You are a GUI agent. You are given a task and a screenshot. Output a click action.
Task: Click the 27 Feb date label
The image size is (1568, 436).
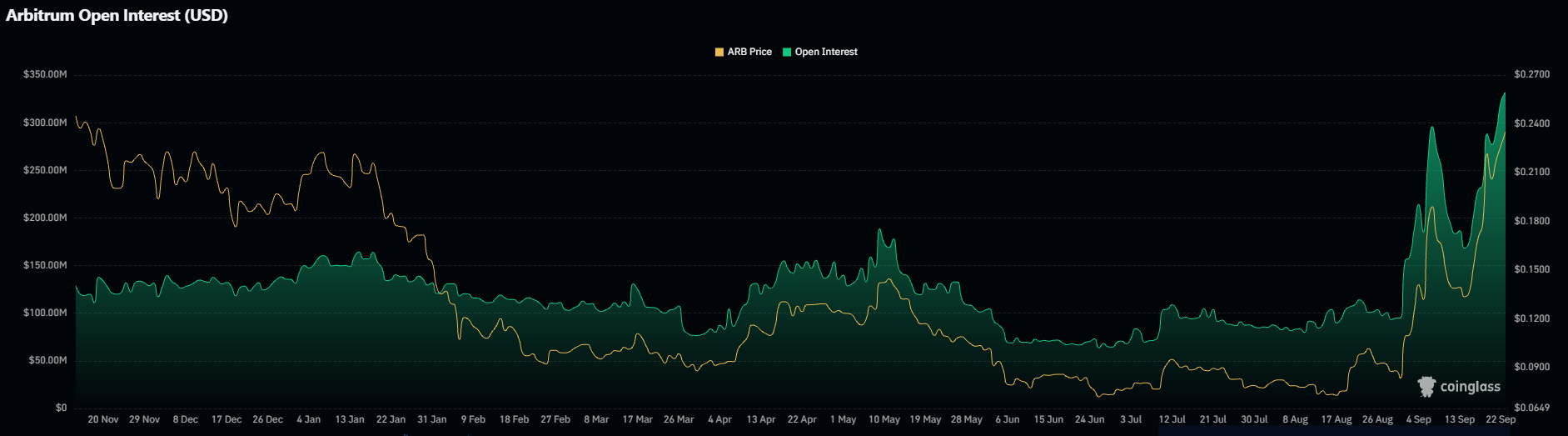click(x=555, y=419)
